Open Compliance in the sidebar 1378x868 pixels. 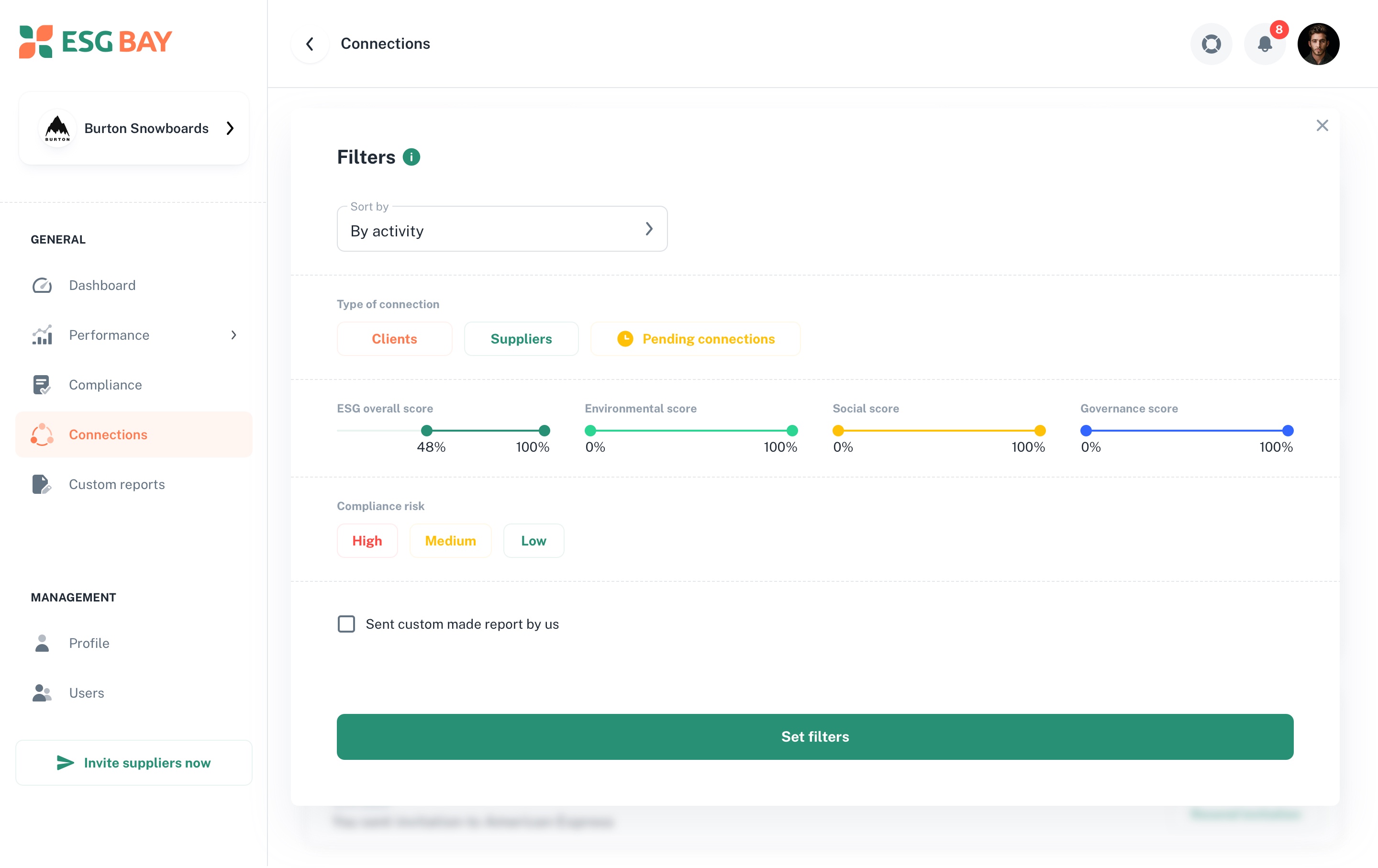pos(134,385)
